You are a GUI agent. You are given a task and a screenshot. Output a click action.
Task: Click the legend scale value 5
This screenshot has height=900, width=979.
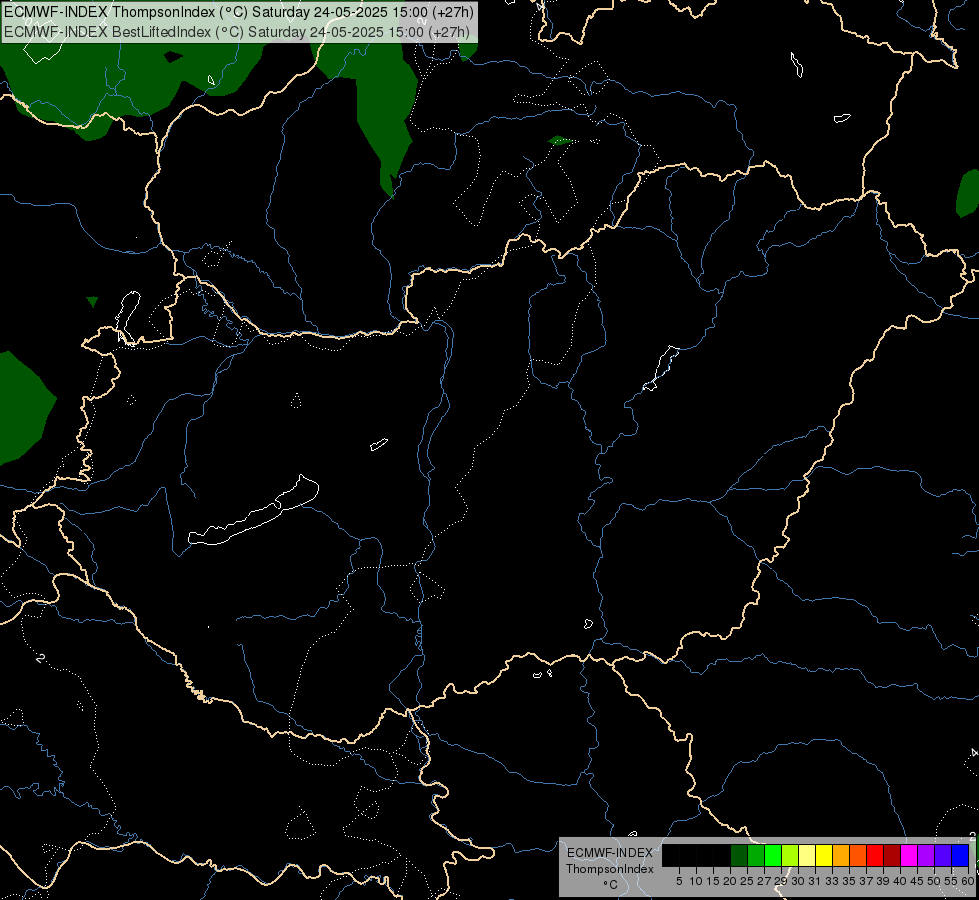click(x=679, y=881)
